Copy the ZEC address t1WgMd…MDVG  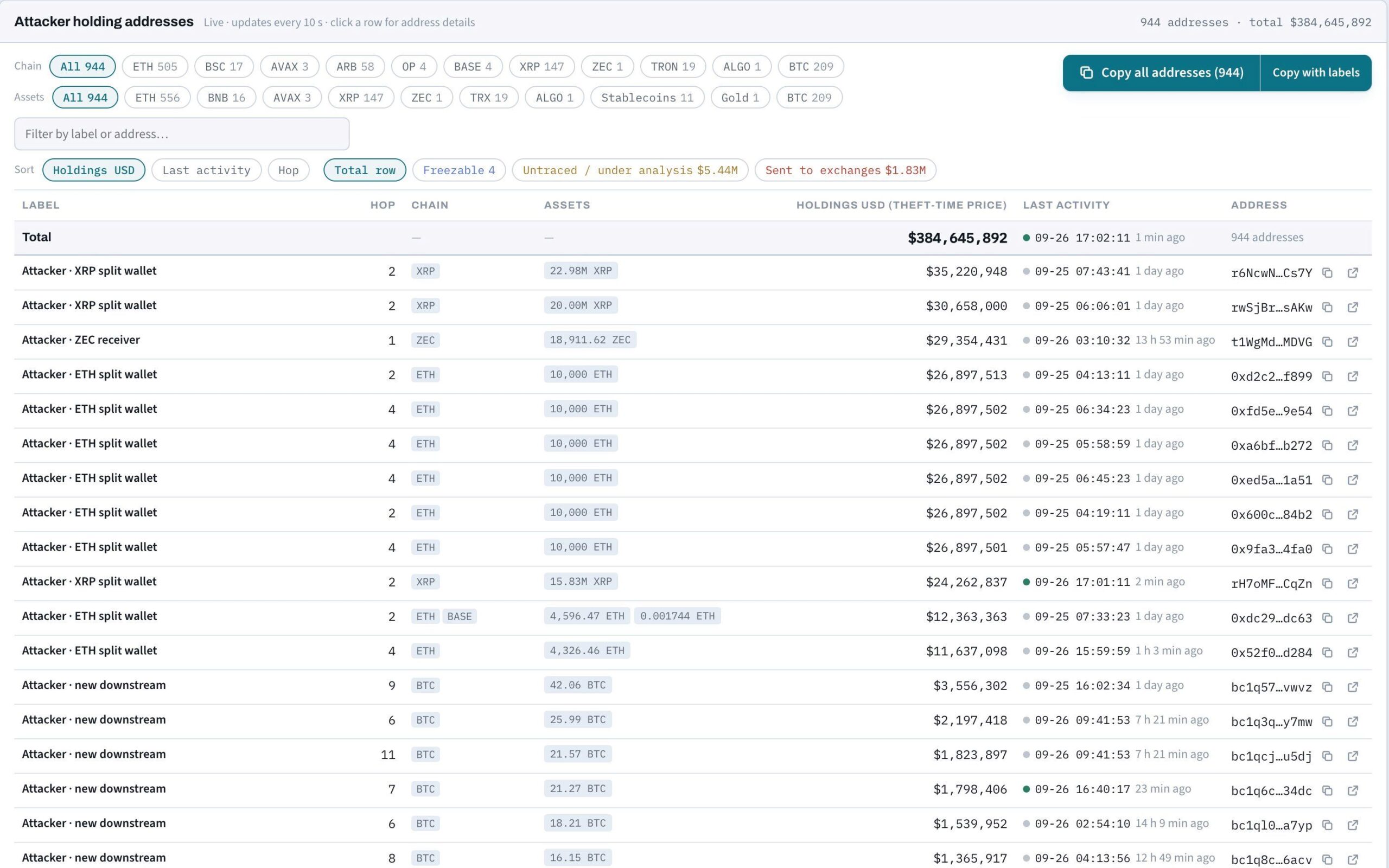(x=1327, y=342)
